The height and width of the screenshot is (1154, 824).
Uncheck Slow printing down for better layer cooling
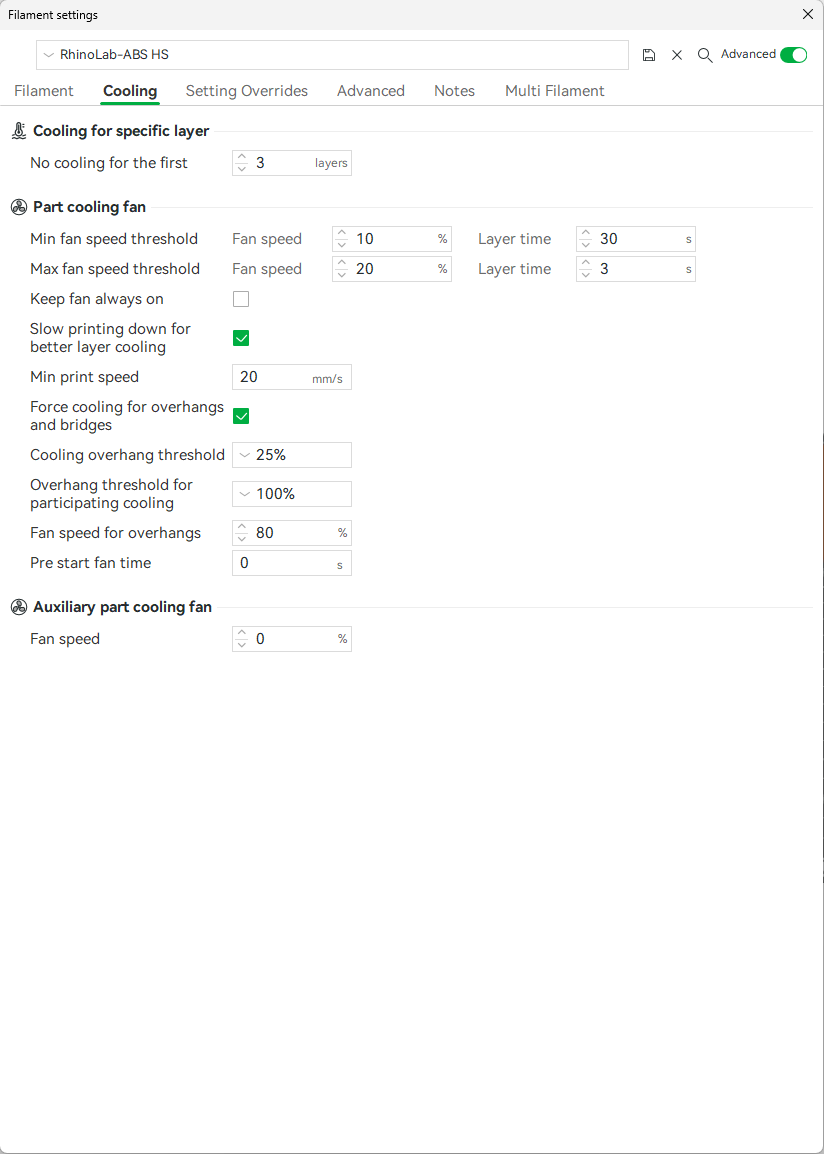241,338
